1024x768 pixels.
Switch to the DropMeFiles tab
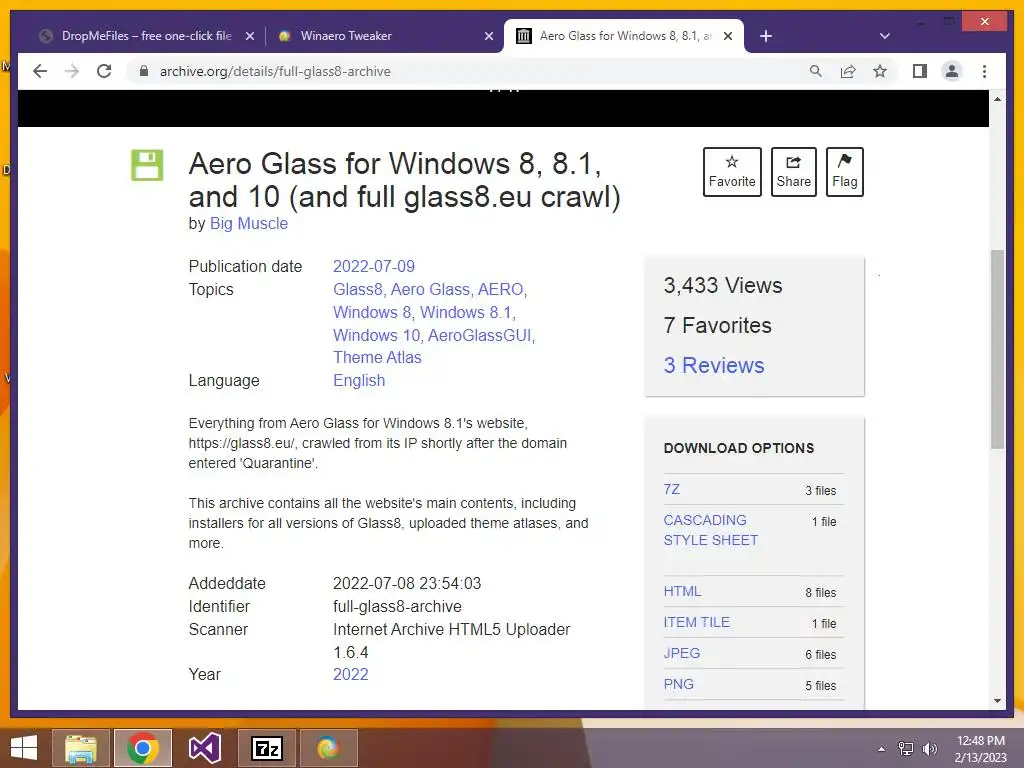pos(146,36)
